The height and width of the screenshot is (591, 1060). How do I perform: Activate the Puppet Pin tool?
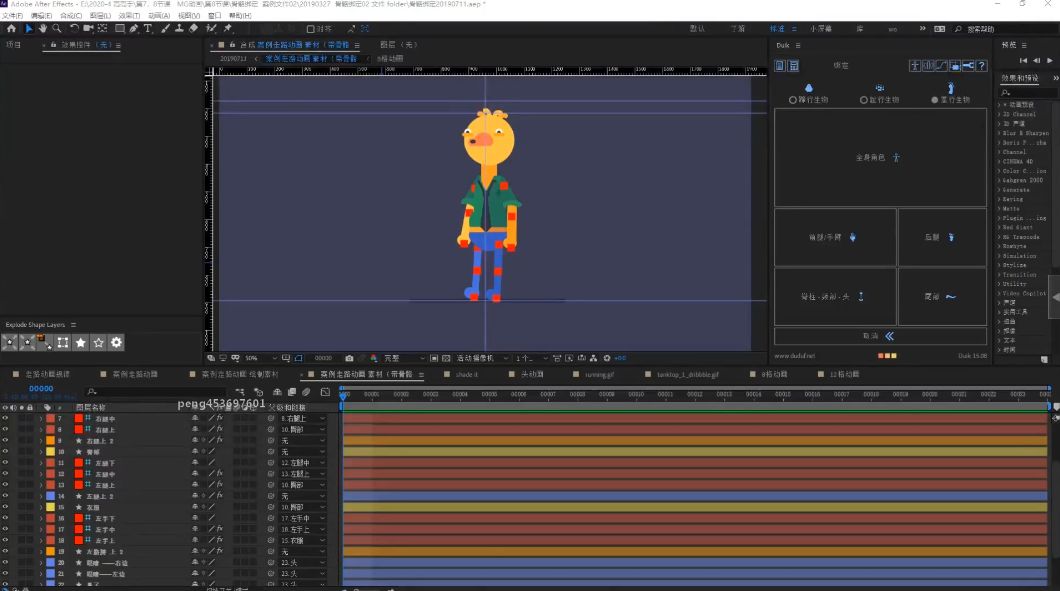(x=228, y=29)
